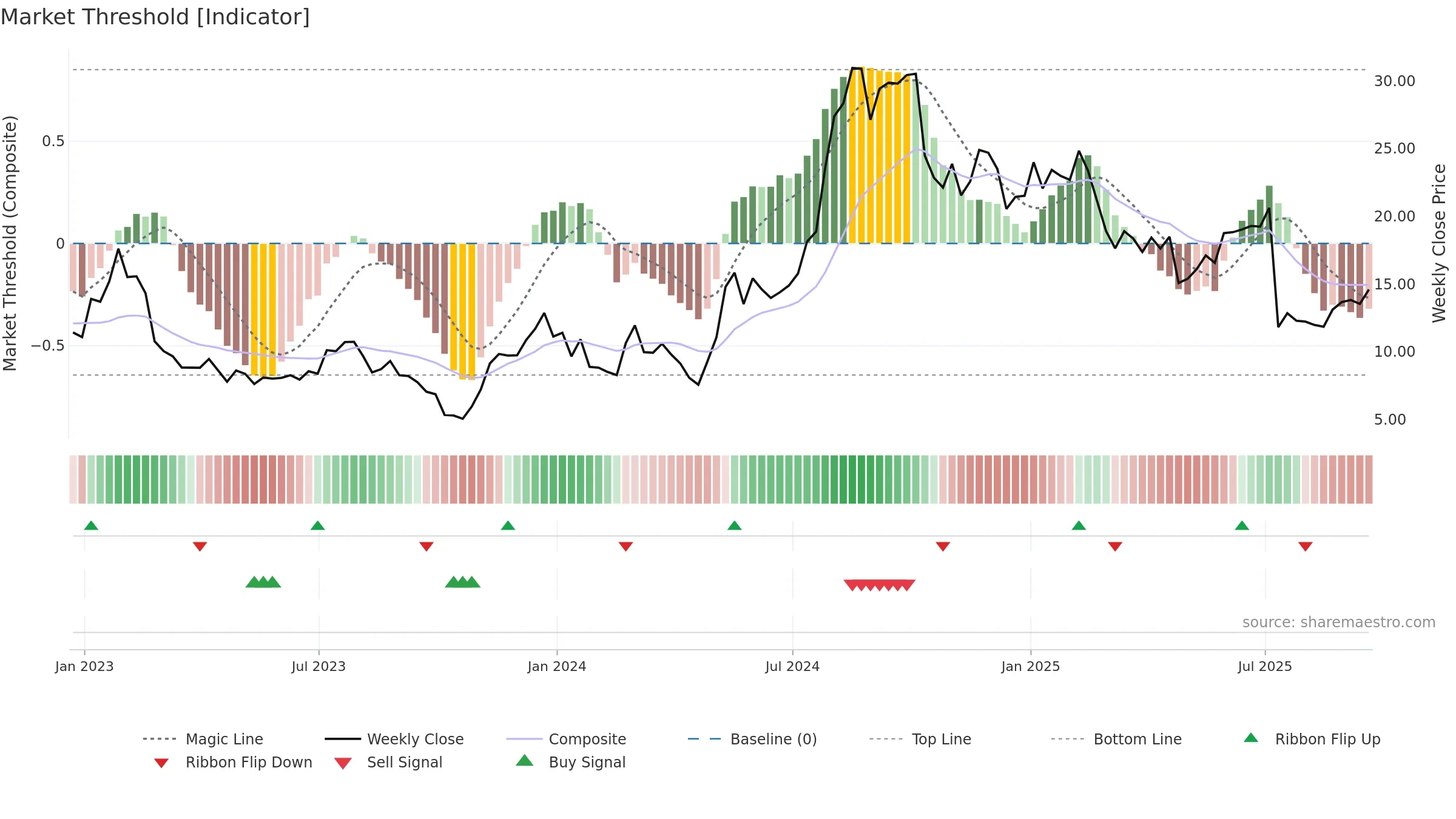Screen dimensions: 1456x819
Task: Toggle the Buy Signal legend entry
Action: coord(570,762)
